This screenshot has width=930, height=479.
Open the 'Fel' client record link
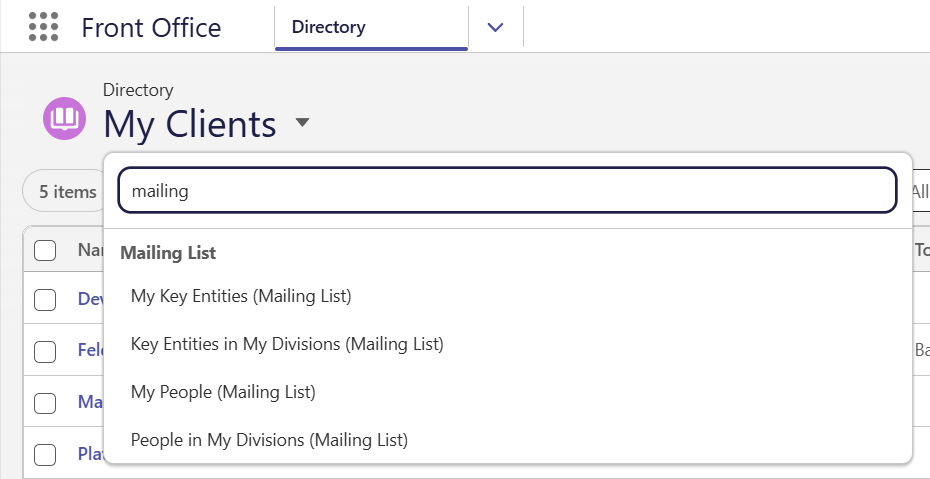(x=91, y=350)
